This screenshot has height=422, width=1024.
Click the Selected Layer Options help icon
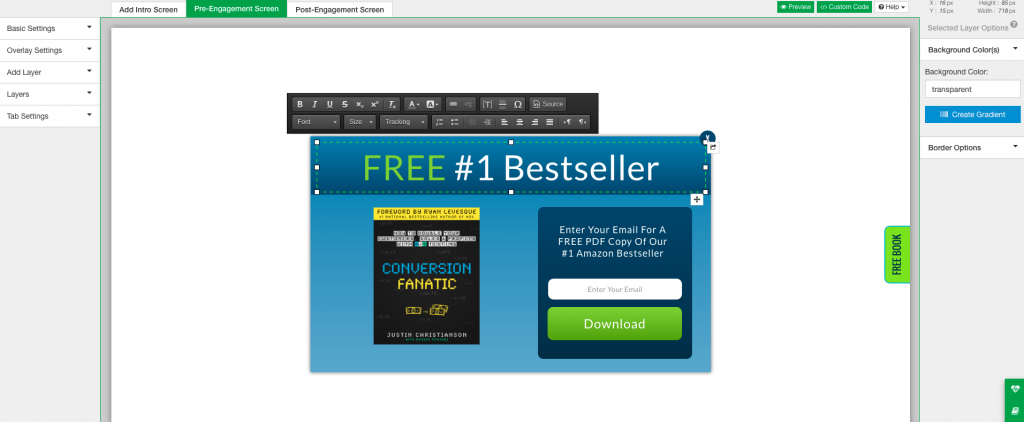(x=1014, y=25)
